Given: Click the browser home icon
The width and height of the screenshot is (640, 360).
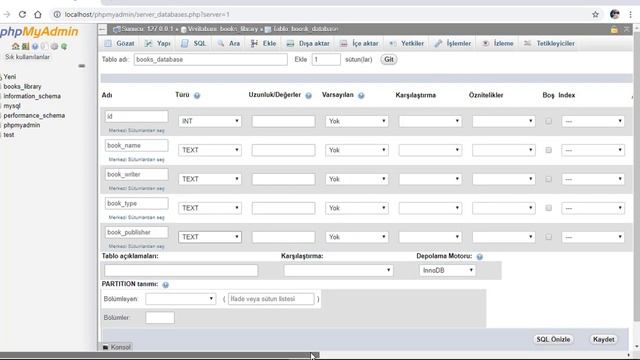Looking at the screenshot, I should tap(38, 14).
